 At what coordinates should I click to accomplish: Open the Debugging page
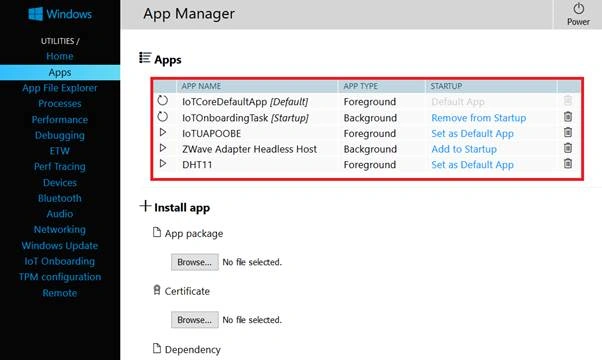pyautogui.click(x=60, y=135)
